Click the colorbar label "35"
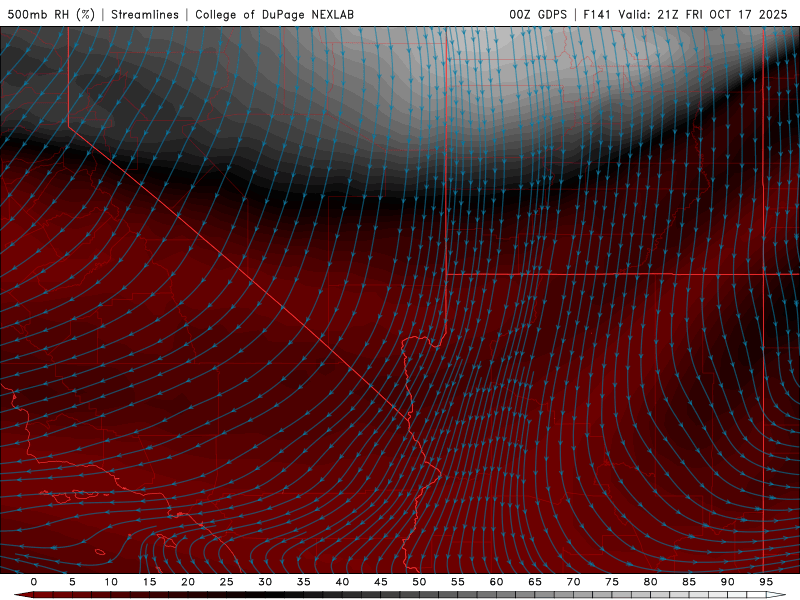This screenshot has width=800, height=600. 304,582
